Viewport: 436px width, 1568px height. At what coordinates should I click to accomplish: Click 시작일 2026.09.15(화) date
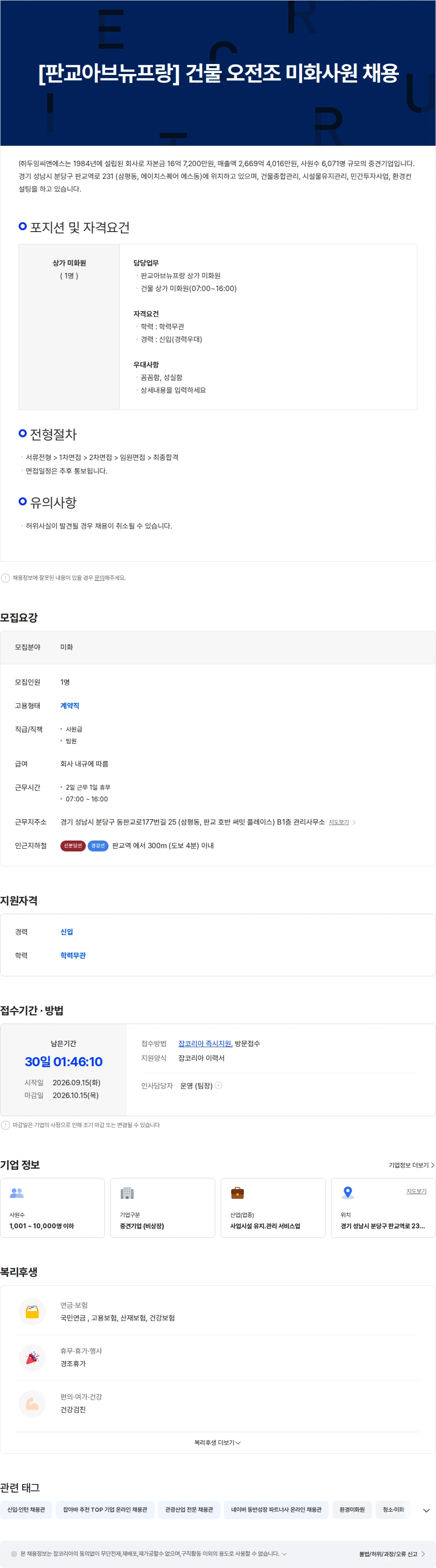pyautogui.click(x=77, y=1082)
